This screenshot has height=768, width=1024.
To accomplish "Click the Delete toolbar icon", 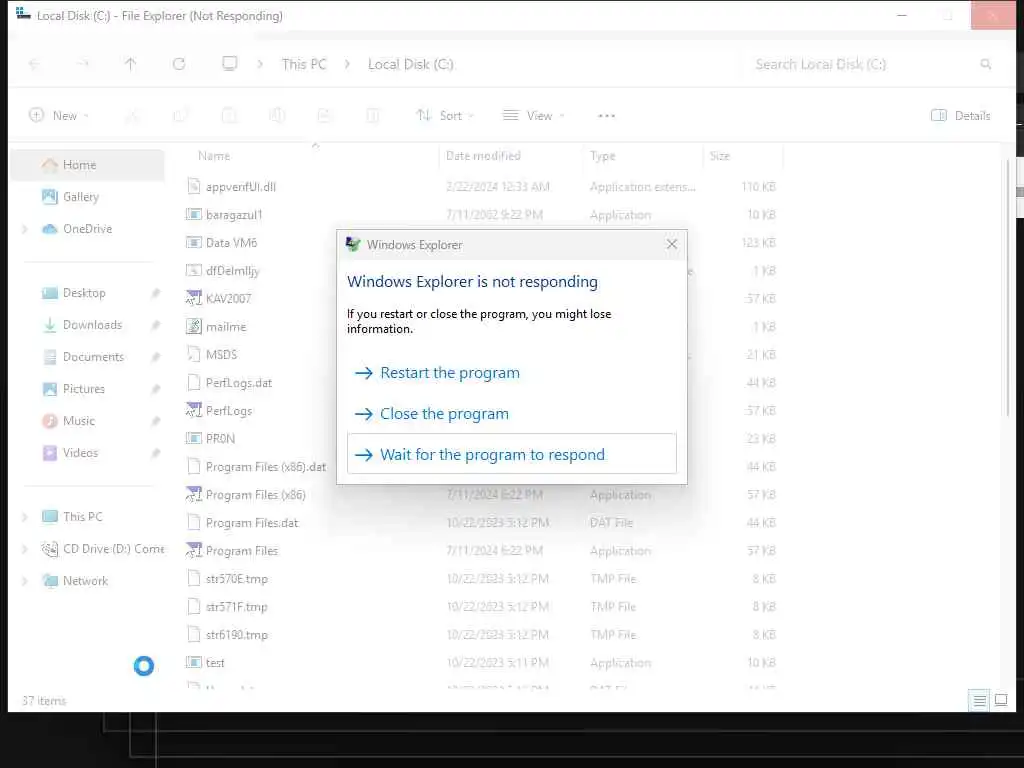I will pyautogui.click(x=373, y=116).
